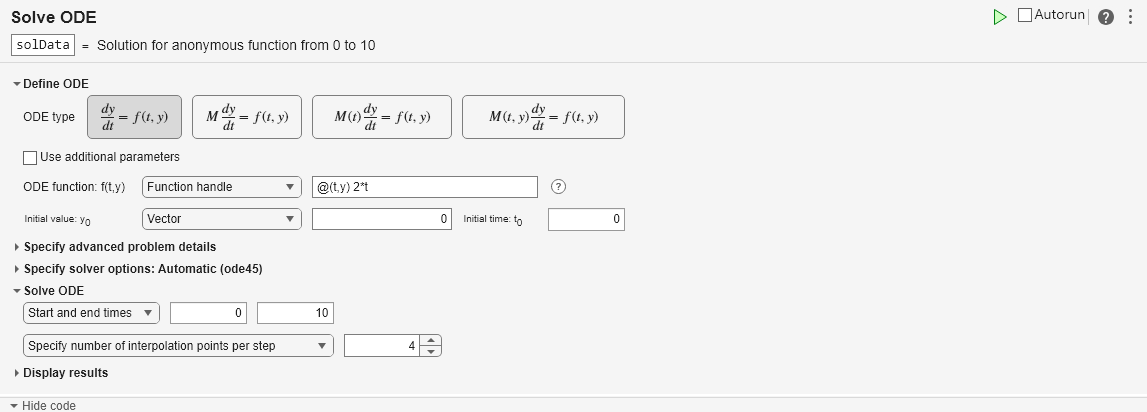Viewport: 1147px width, 412px height.
Task: Select ODE type dy/dt = f(t, y)
Action: [x=134, y=117]
